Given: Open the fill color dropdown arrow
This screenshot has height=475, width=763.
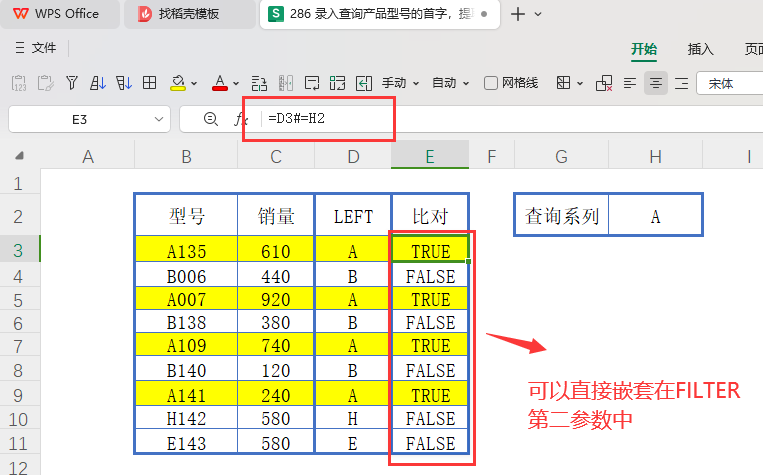Looking at the screenshot, I should click(x=194, y=84).
